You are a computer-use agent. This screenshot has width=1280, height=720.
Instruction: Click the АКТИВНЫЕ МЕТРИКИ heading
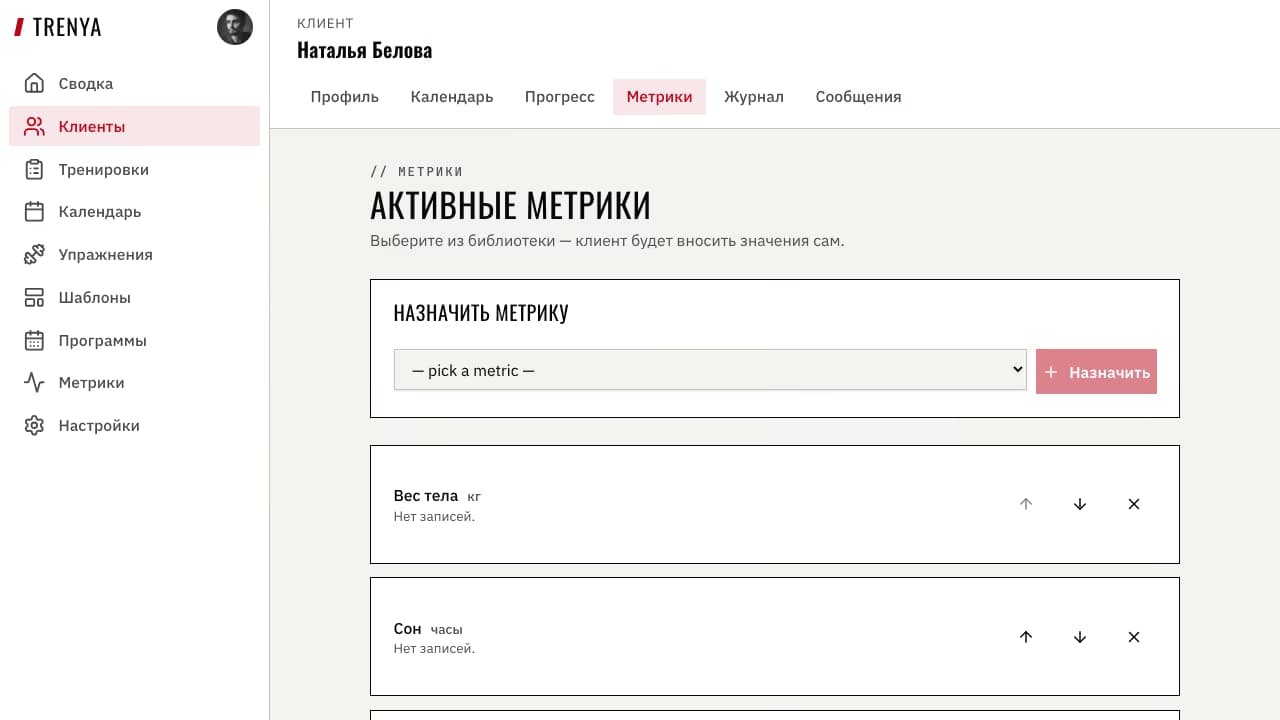tap(510, 205)
